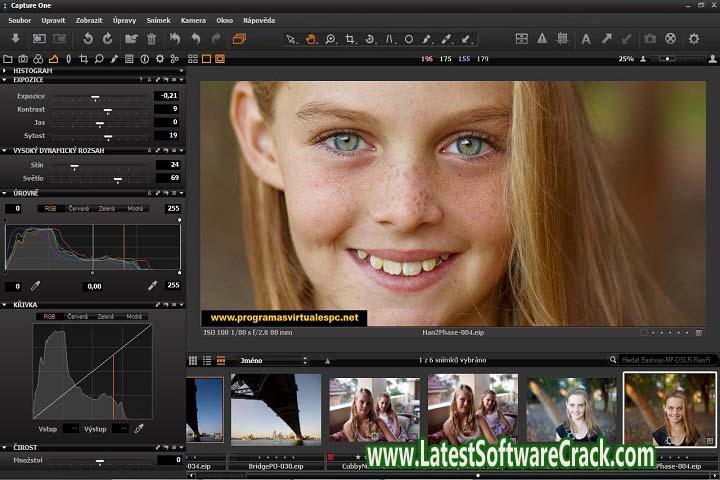Select Modrá channel in Křivka
720x480 pixels.
pyautogui.click(x=134, y=317)
